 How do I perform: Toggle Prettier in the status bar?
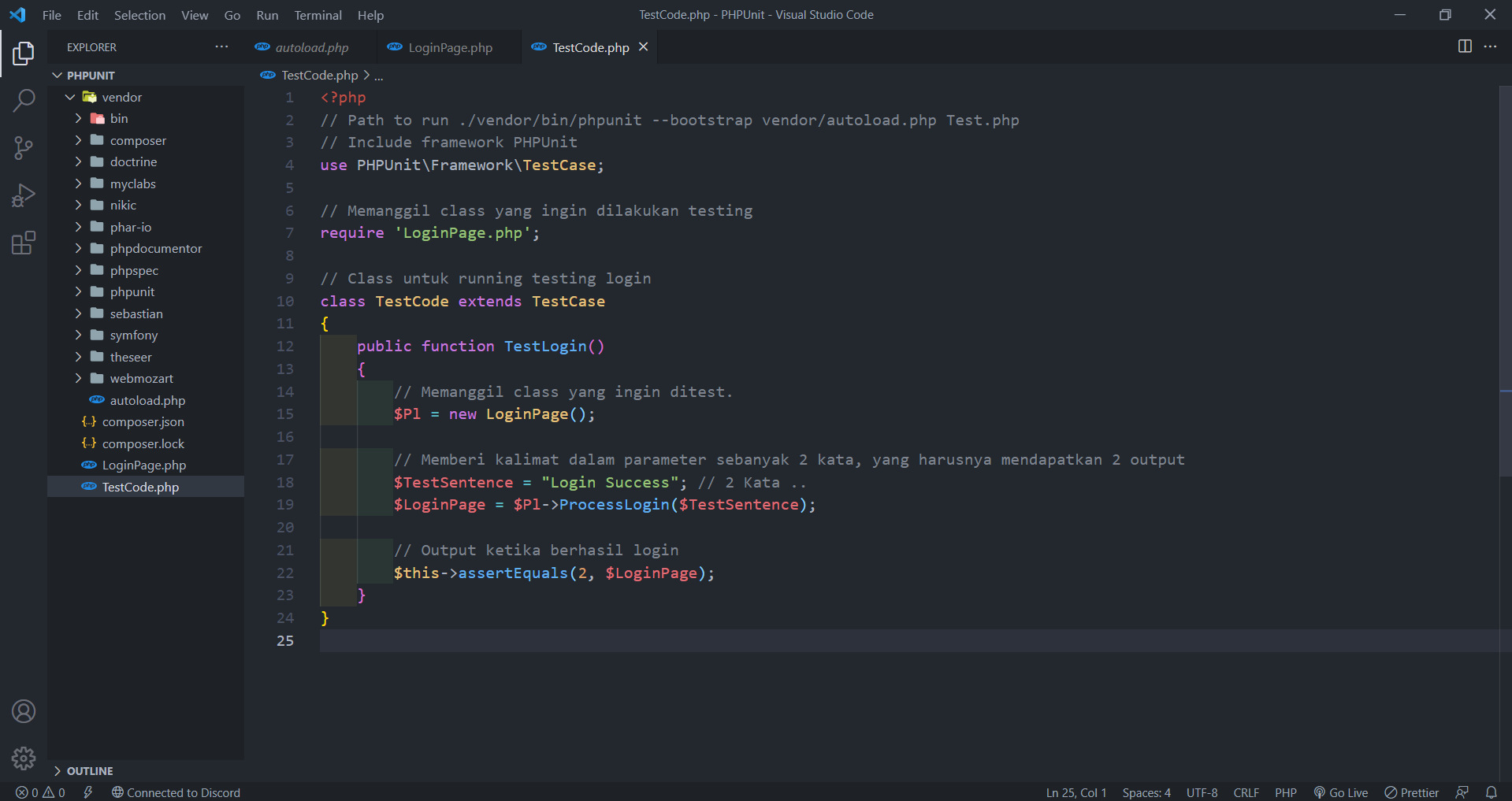1412,792
